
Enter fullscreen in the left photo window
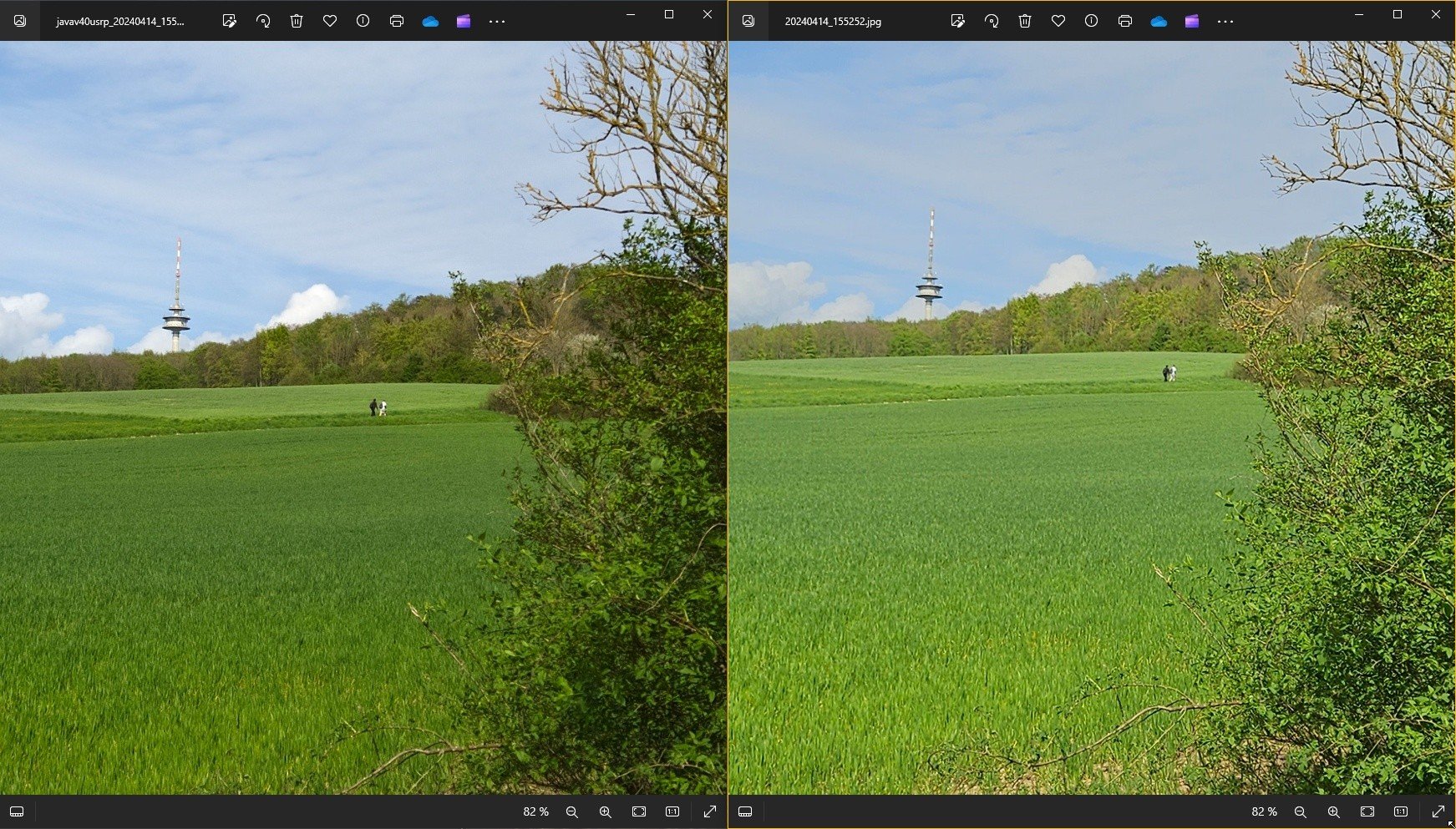[x=710, y=811]
